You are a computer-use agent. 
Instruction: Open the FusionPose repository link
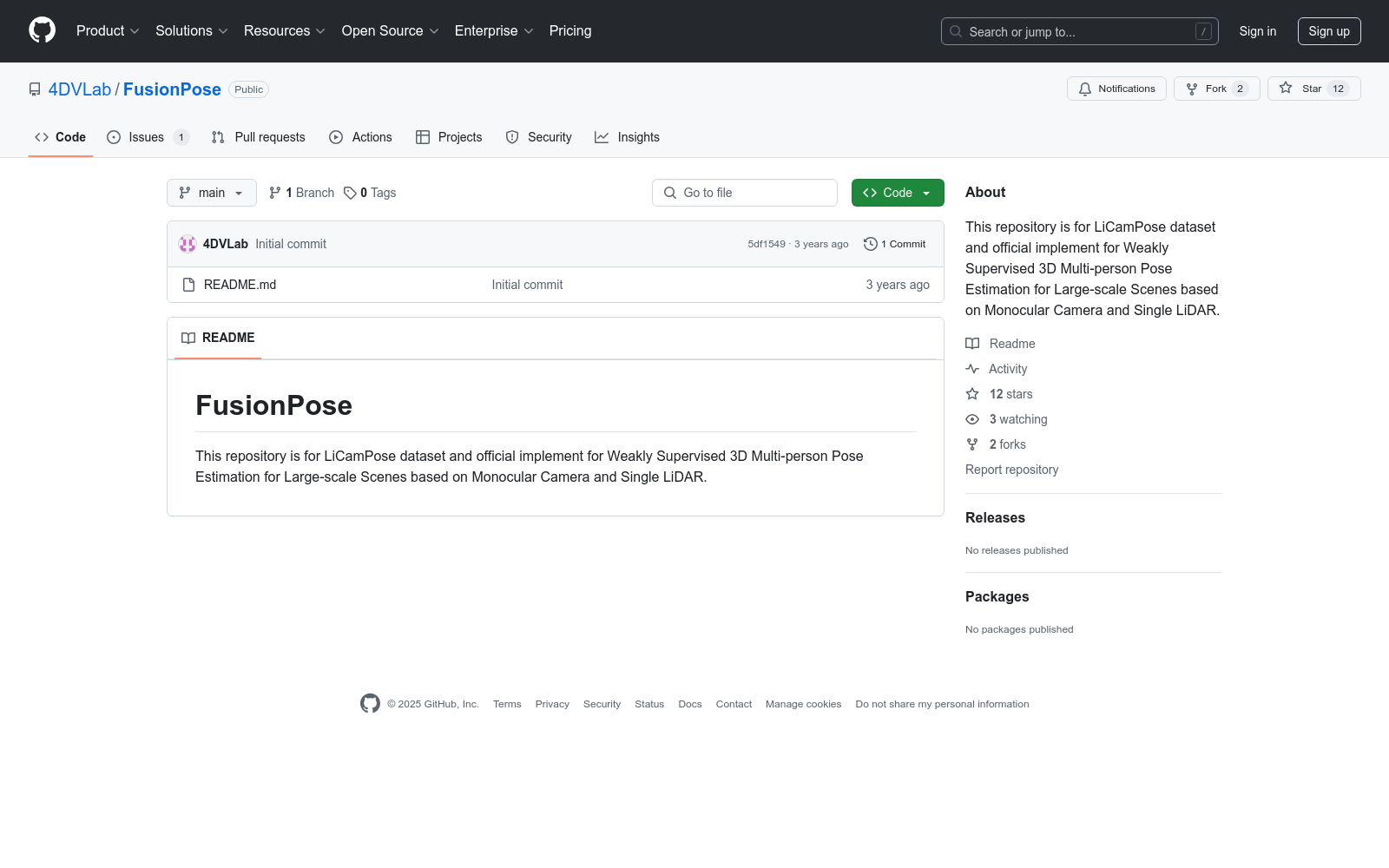click(x=172, y=89)
